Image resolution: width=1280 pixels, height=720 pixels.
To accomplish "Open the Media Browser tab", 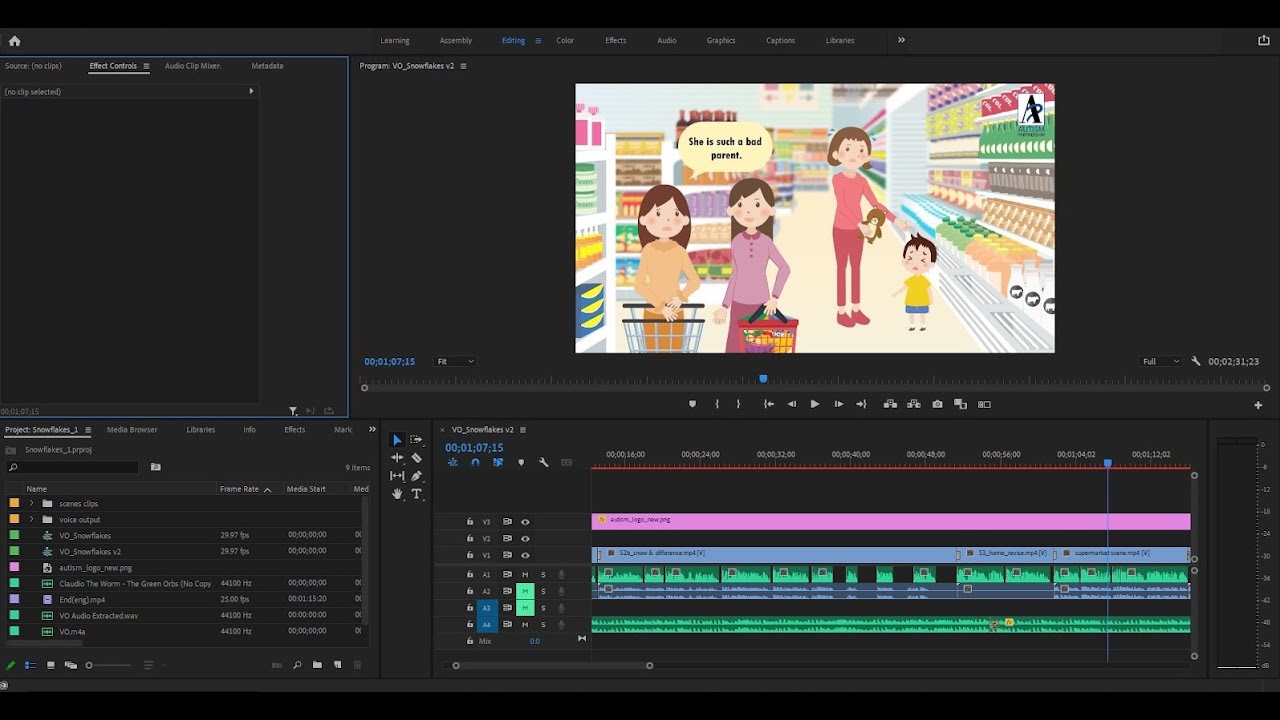I will (132, 430).
